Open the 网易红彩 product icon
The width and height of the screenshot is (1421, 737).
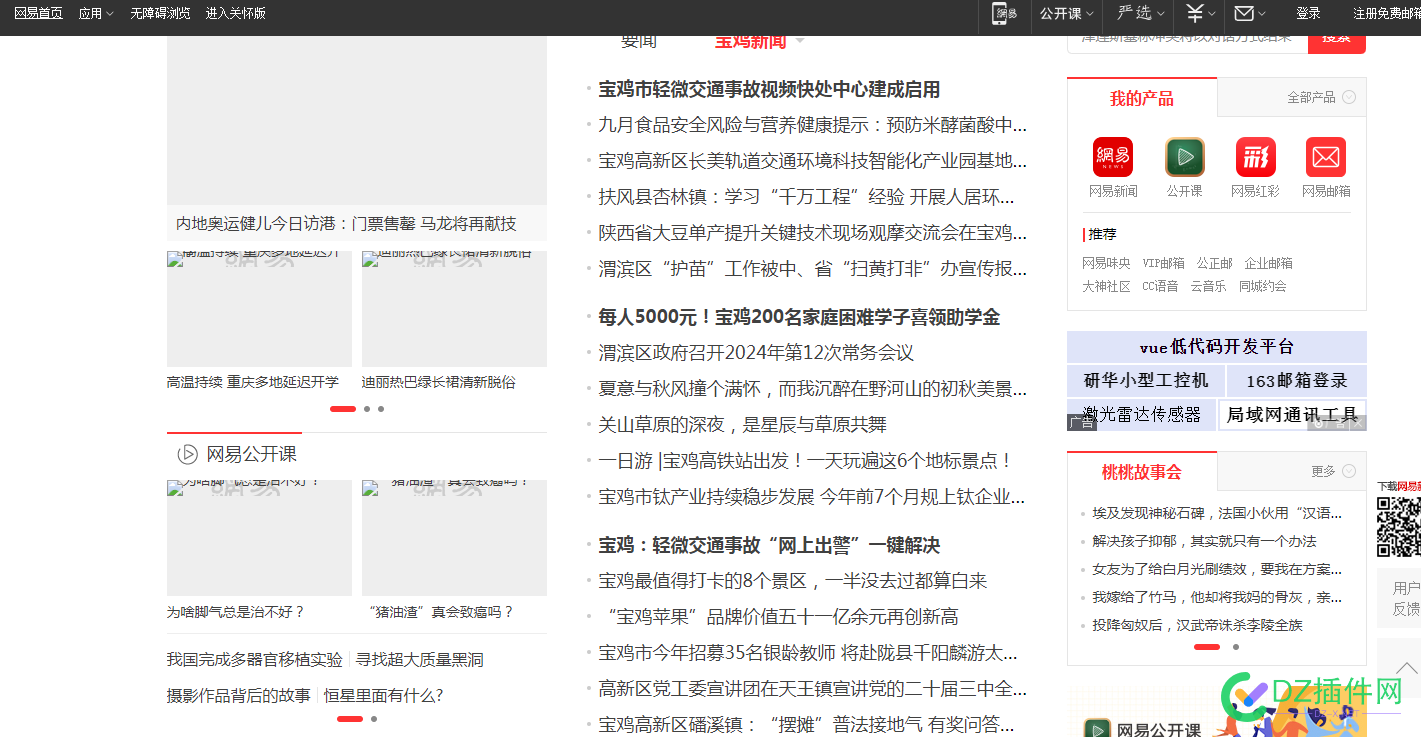(x=1255, y=157)
